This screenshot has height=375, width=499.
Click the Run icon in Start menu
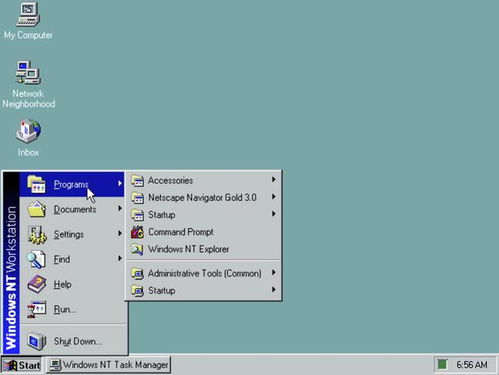point(37,309)
